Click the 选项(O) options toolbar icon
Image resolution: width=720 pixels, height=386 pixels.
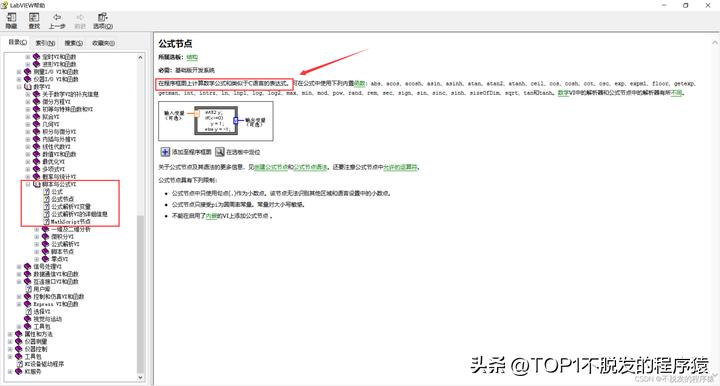pyautogui.click(x=103, y=17)
